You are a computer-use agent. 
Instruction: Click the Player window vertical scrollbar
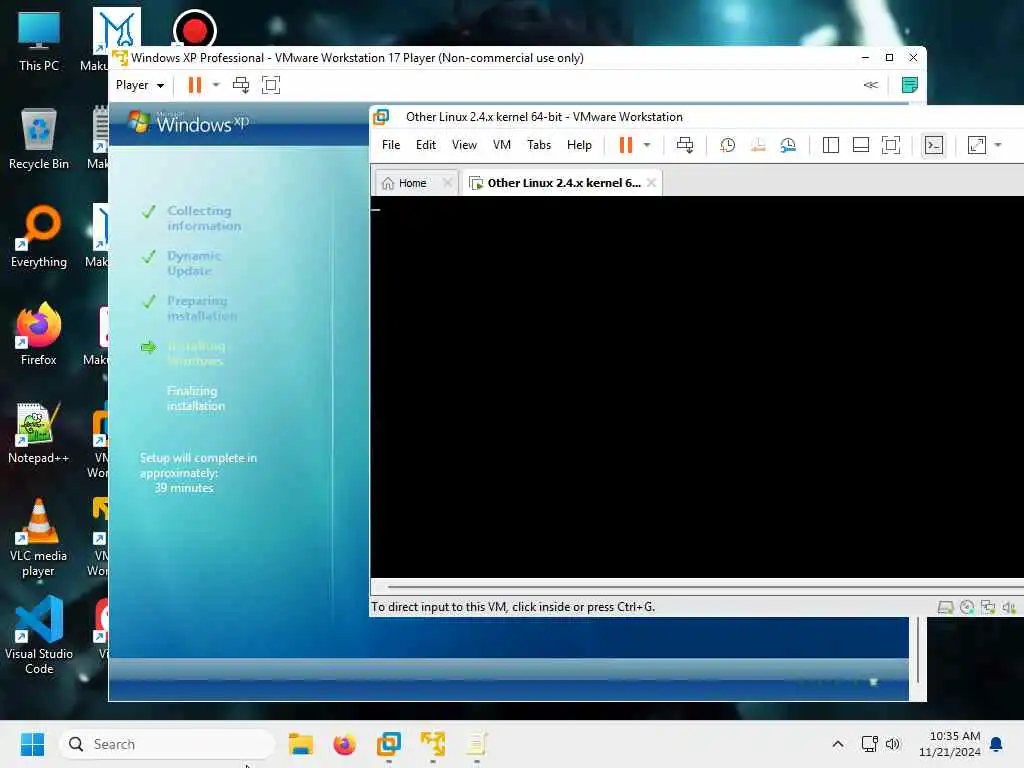[x=918, y=650]
